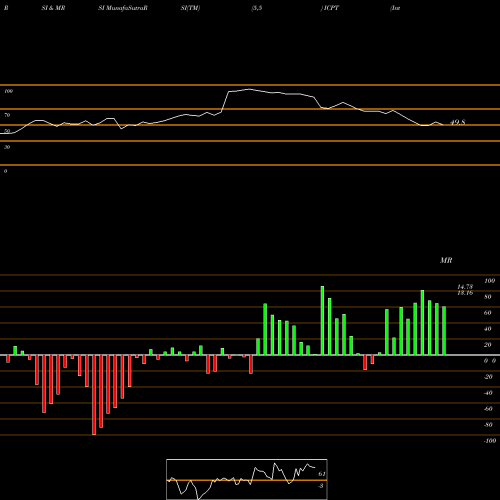Click the peak of the RSI line
This screenshot has height=500, width=500.
(x=249, y=89)
